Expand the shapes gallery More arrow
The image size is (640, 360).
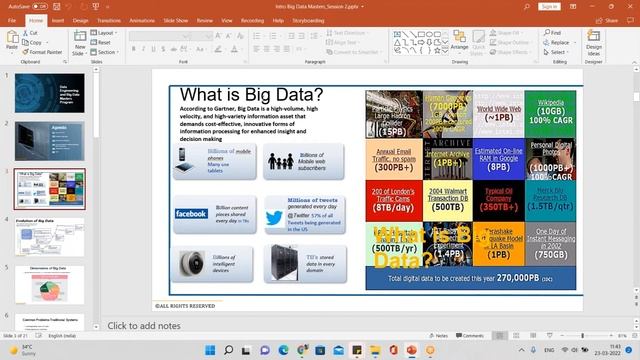445,51
